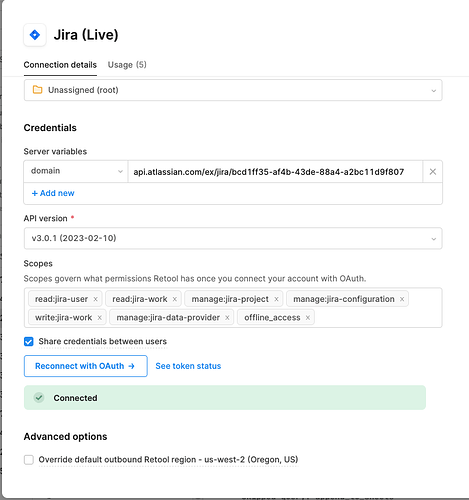
Task: Click the Connected status banner
Action: pyautogui.click(x=225, y=398)
